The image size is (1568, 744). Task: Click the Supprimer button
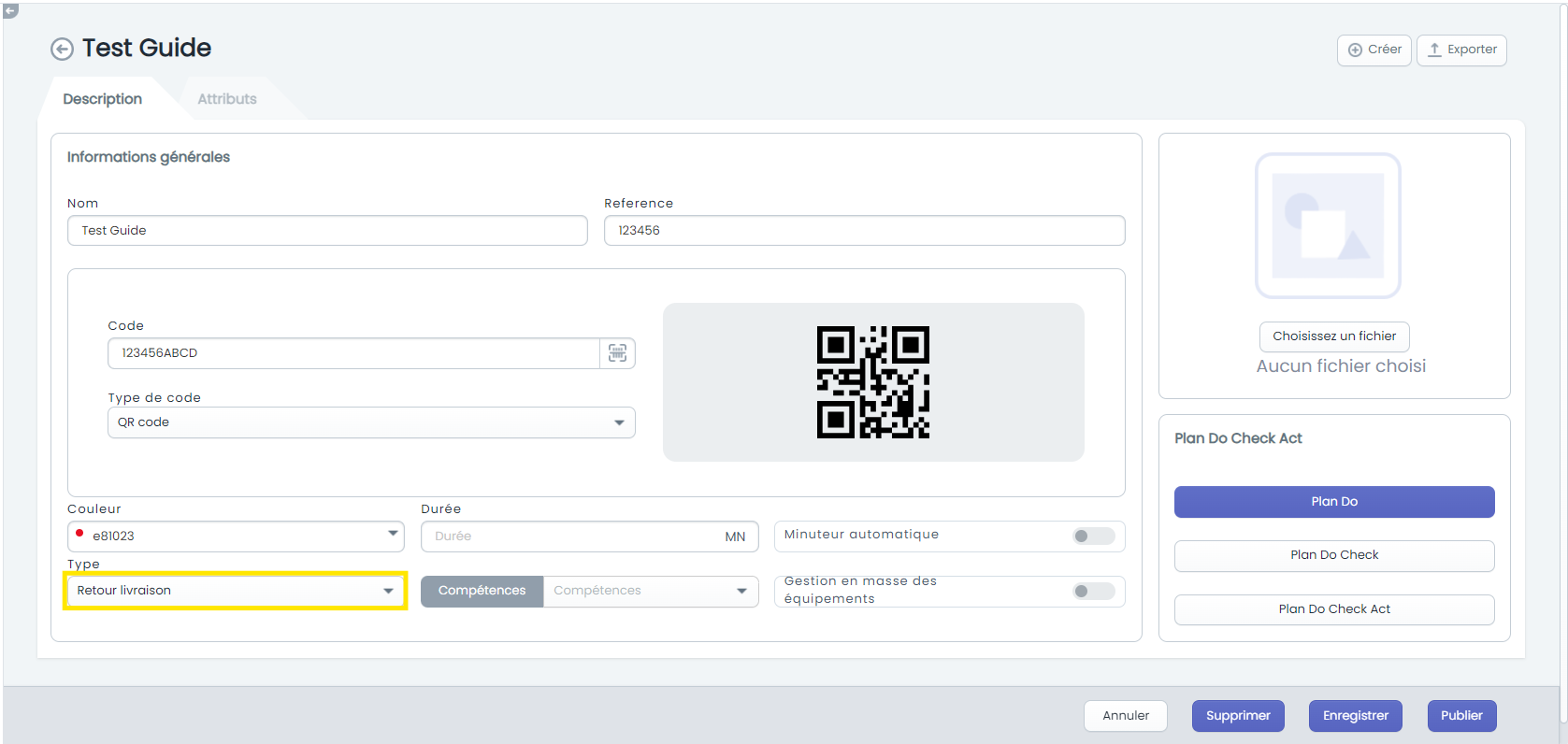click(x=1238, y=716)
